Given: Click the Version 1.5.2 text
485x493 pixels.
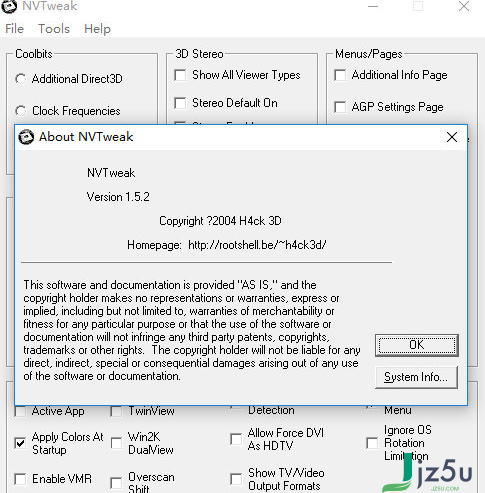Looking at the screenshot, I should click(x=118, y=197).
